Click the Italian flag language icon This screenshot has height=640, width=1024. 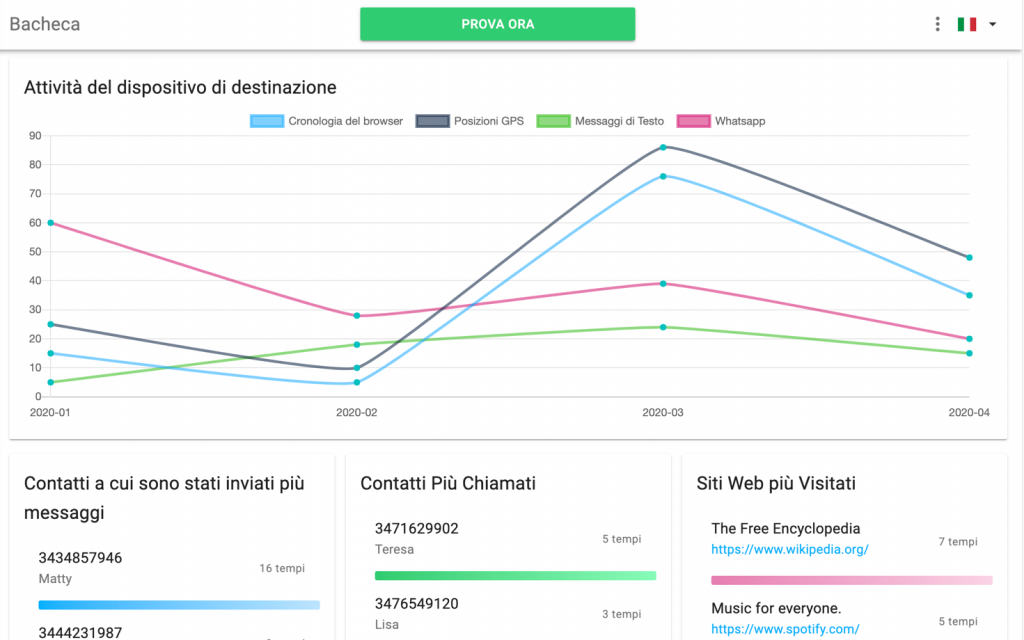[x=966, y=24]
